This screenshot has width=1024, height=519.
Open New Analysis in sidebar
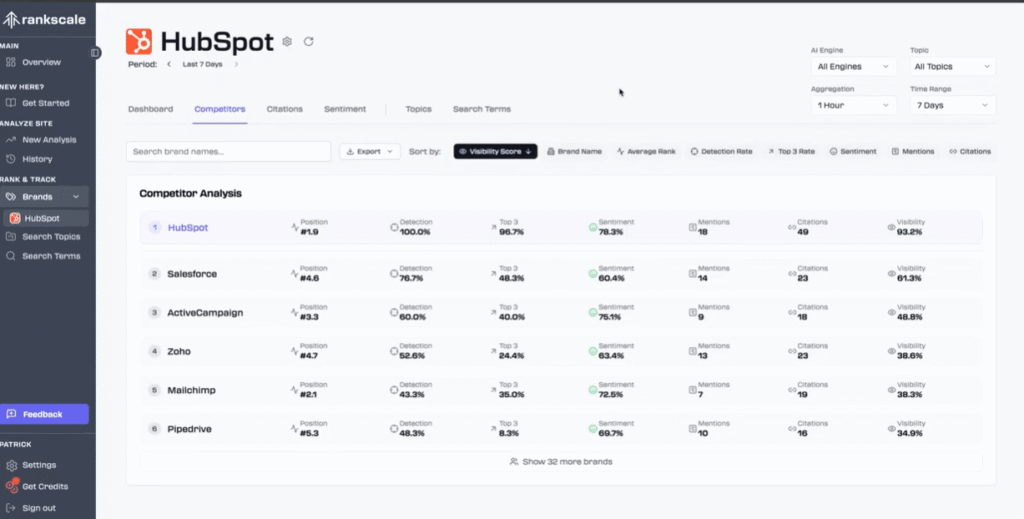(49, 139)
